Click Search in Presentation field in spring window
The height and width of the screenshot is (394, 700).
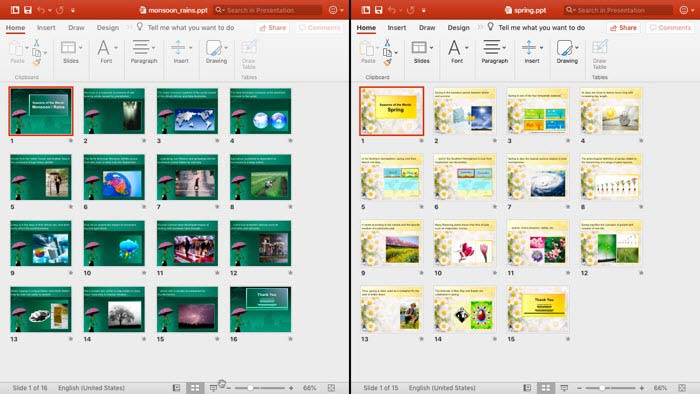pyautogui.click(x=618, y=10)
